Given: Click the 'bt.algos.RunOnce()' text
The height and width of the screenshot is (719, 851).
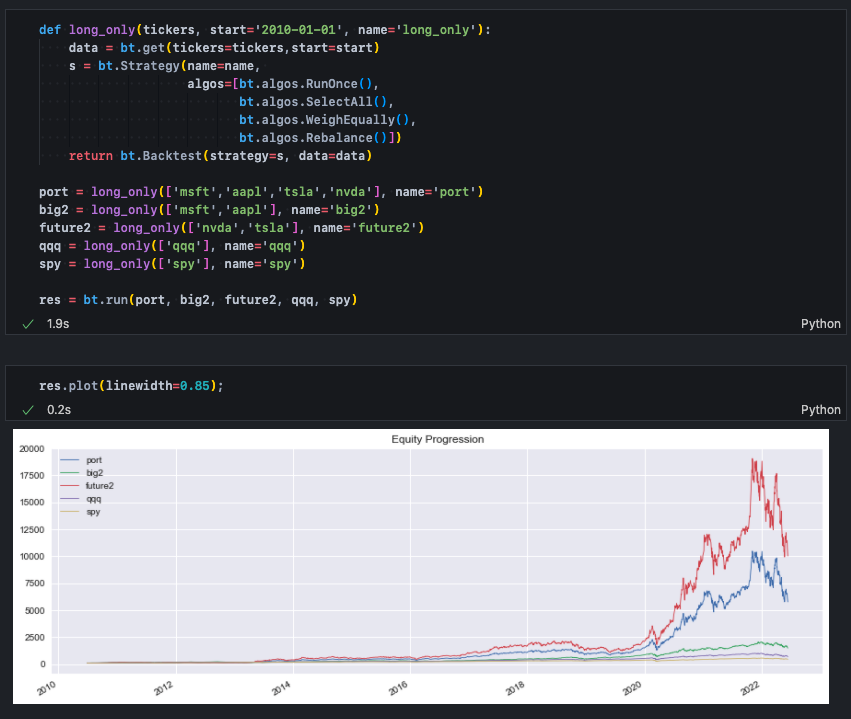Looking at the screenshot, I should point(306,84).
